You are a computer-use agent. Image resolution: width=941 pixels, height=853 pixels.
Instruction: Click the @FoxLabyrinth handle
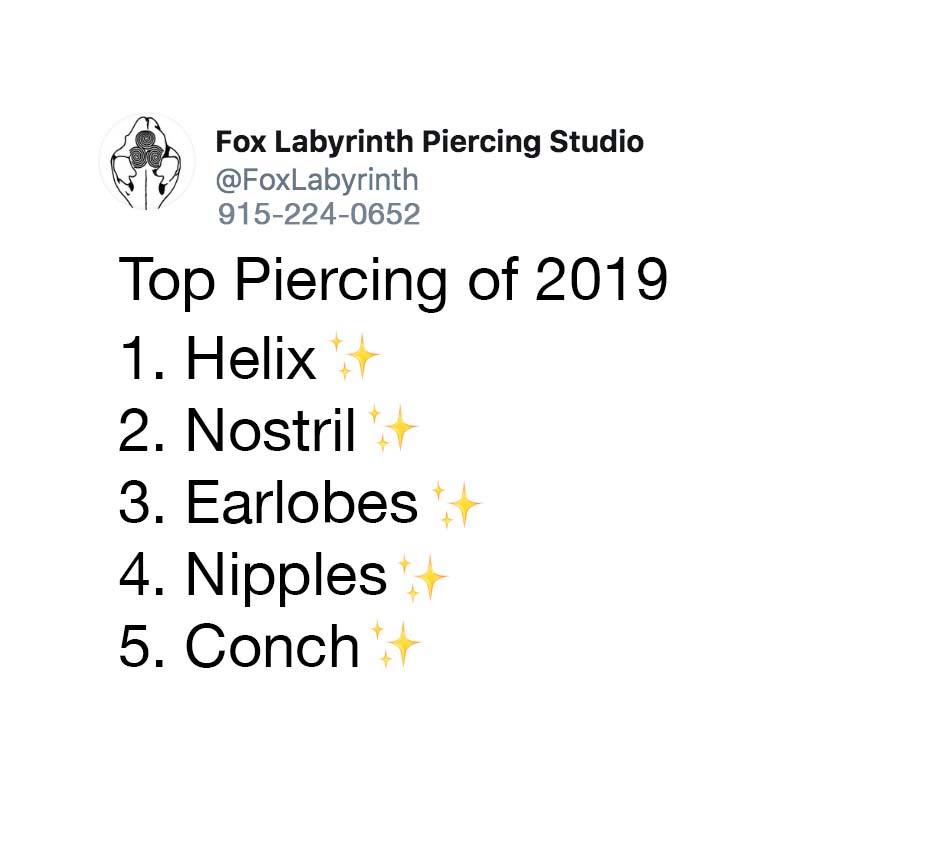click(x=317, y=180)
